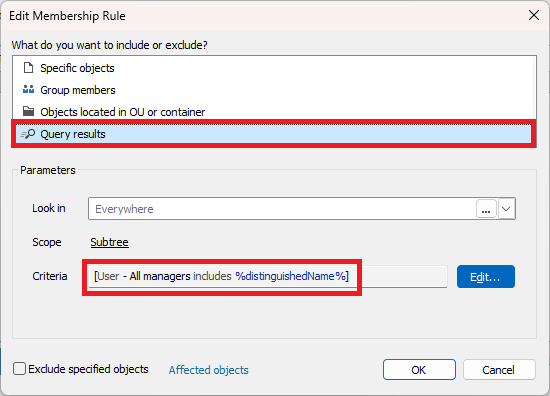Viewport: 550px width, 396px height.
Task: Close the Edit Membership Rule dialog
Action: pyautogui.click(x=534, y=15)
